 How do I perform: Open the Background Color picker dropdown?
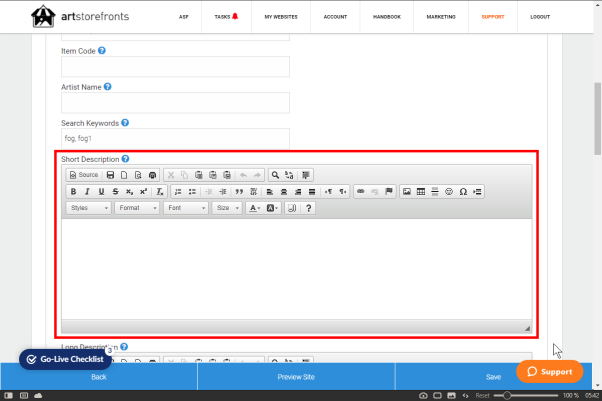272,208
